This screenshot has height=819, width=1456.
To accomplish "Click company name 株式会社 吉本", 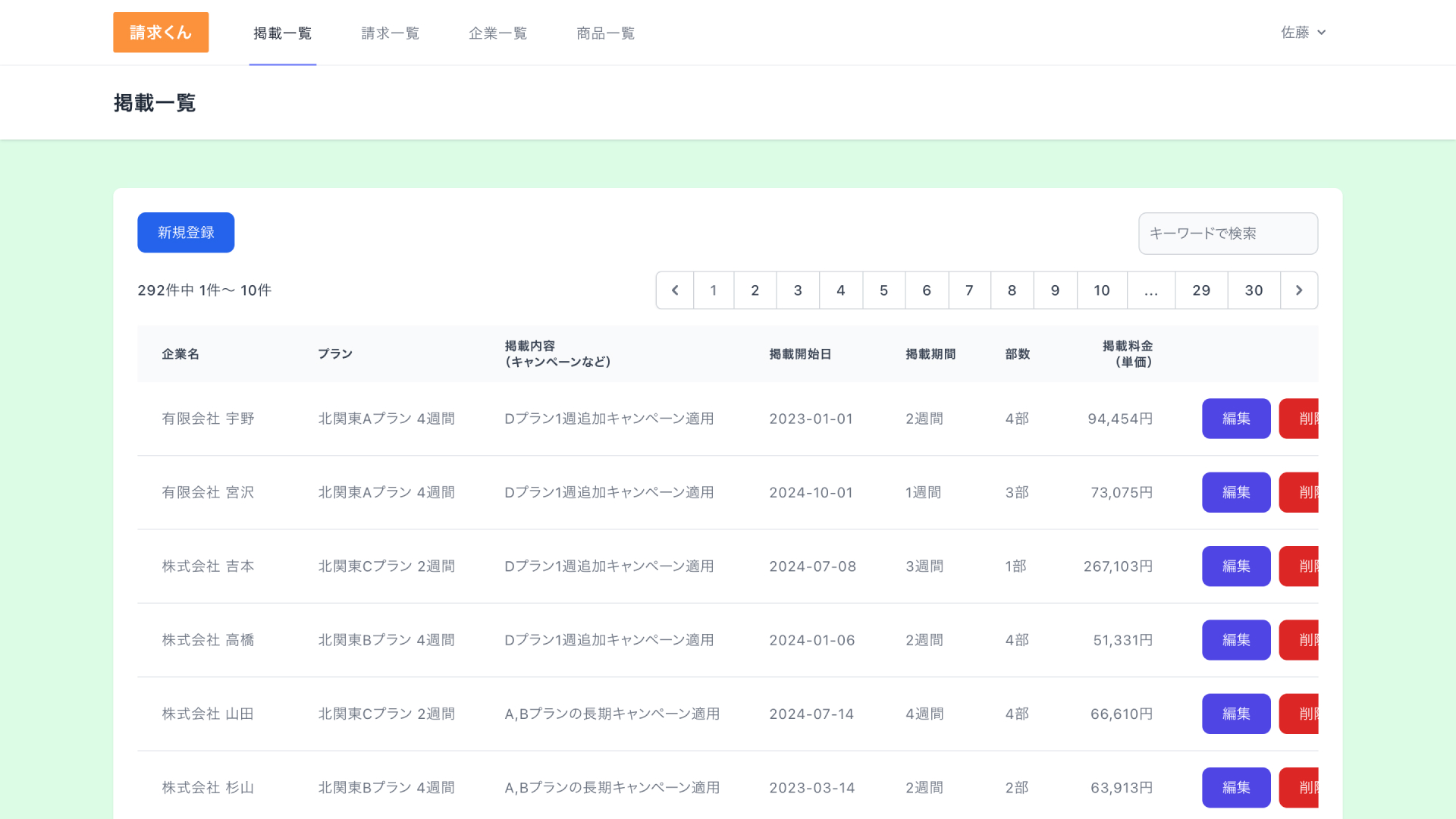I will pyautogui.click(x=208, y=566).
